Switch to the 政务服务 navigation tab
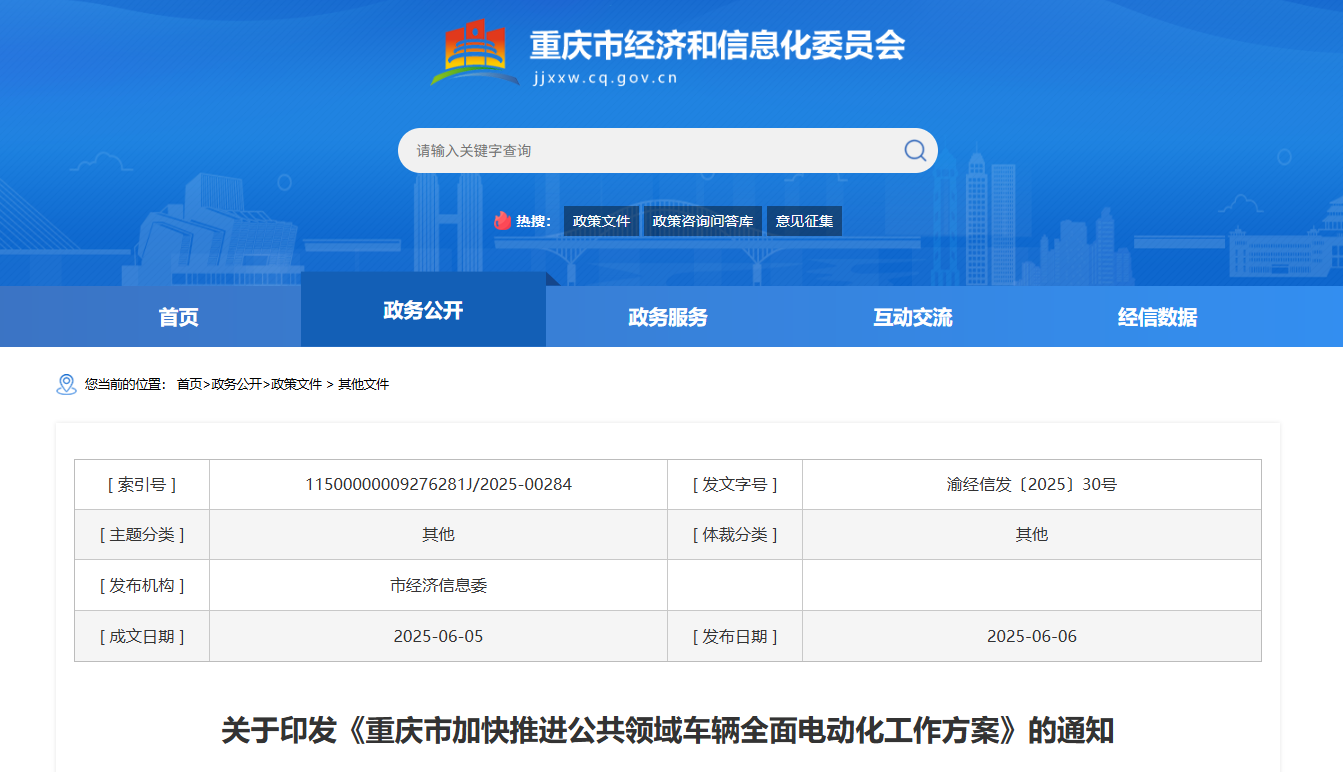1343x772 pixels. coord(667,317)
